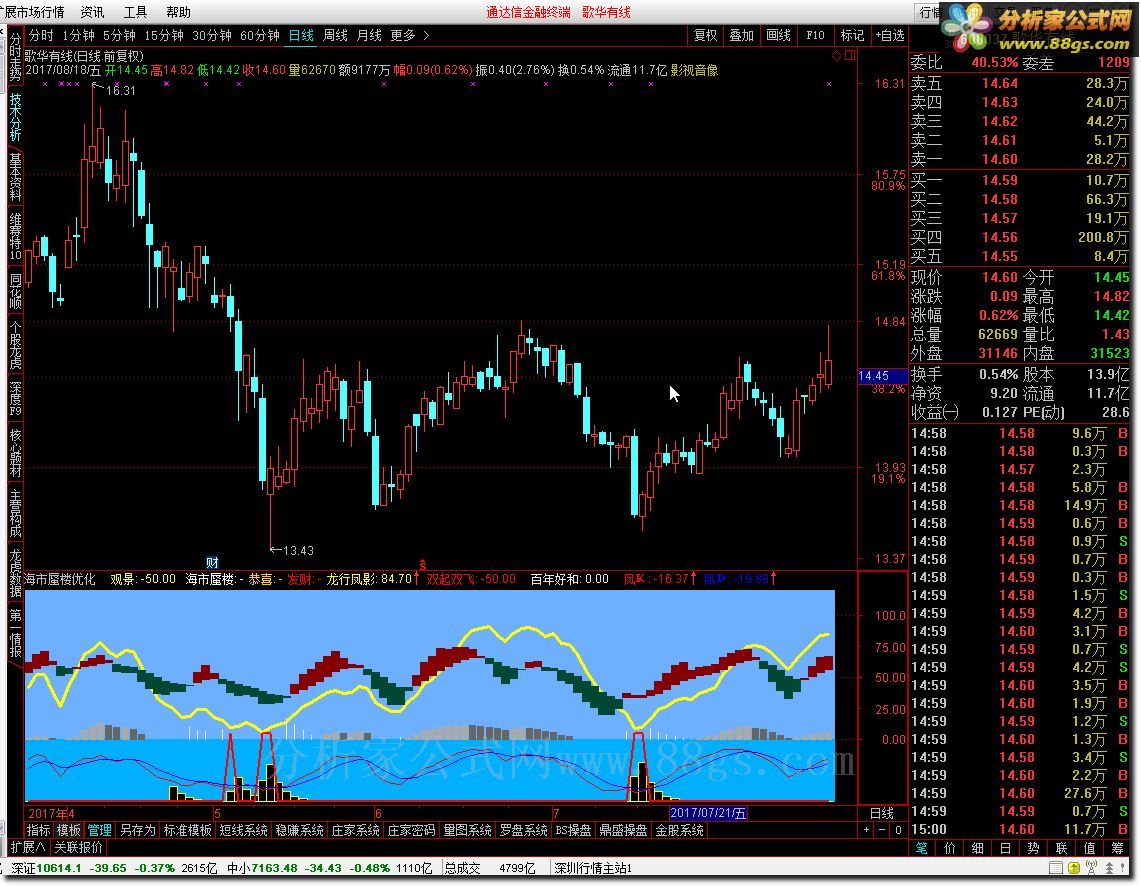Select the 罗盘系统 indicator template
1141x886 pixels.
pyautogui.click(x=523, y=830)
